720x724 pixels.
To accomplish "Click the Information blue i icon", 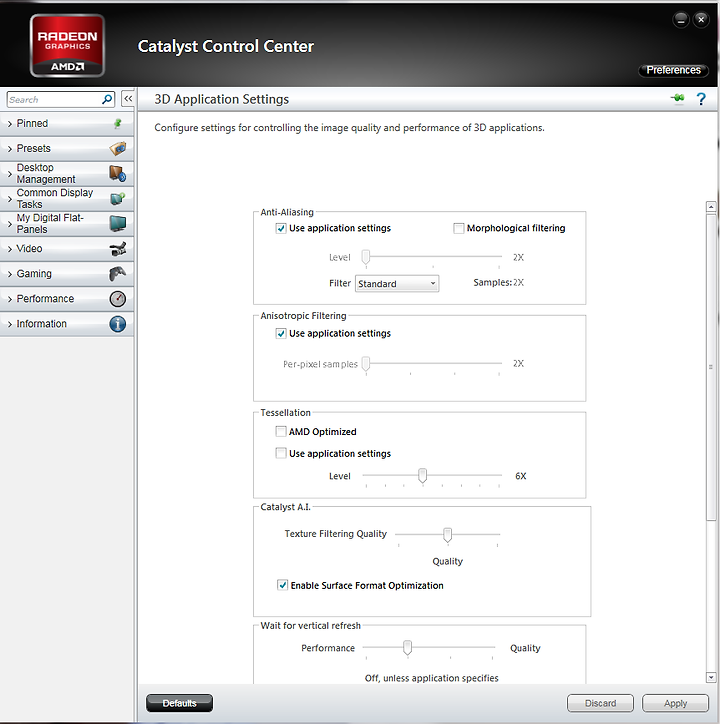I will coord(118,324).
